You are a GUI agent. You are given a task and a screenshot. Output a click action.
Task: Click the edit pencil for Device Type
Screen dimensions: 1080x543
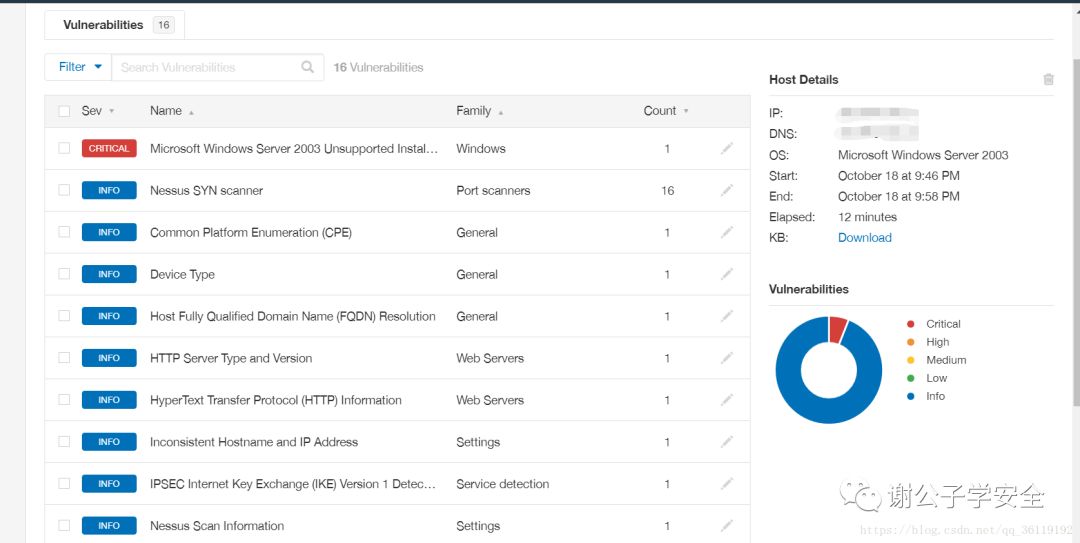point(727,275)
